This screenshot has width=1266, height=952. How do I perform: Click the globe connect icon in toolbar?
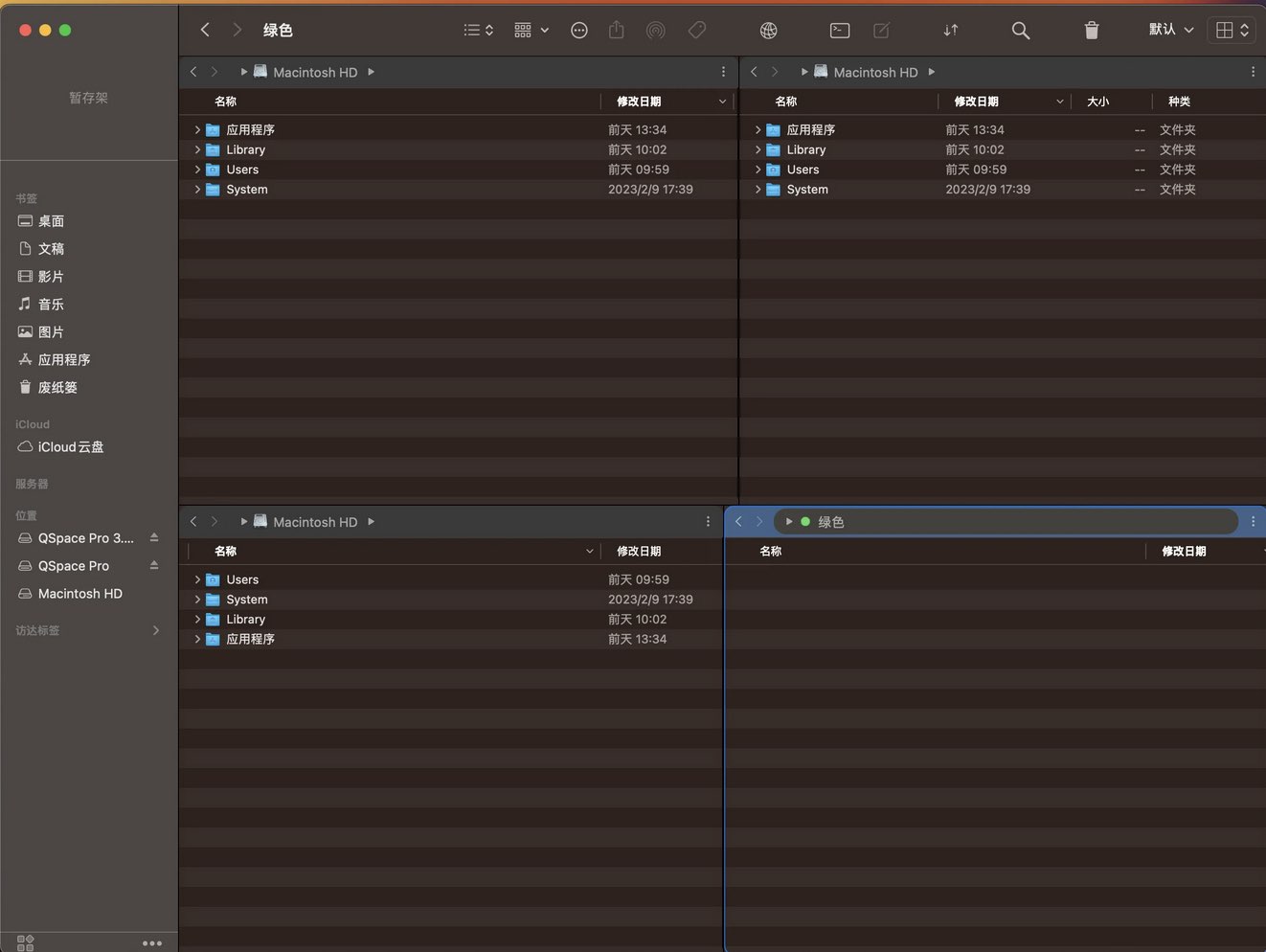click(768, 30)
